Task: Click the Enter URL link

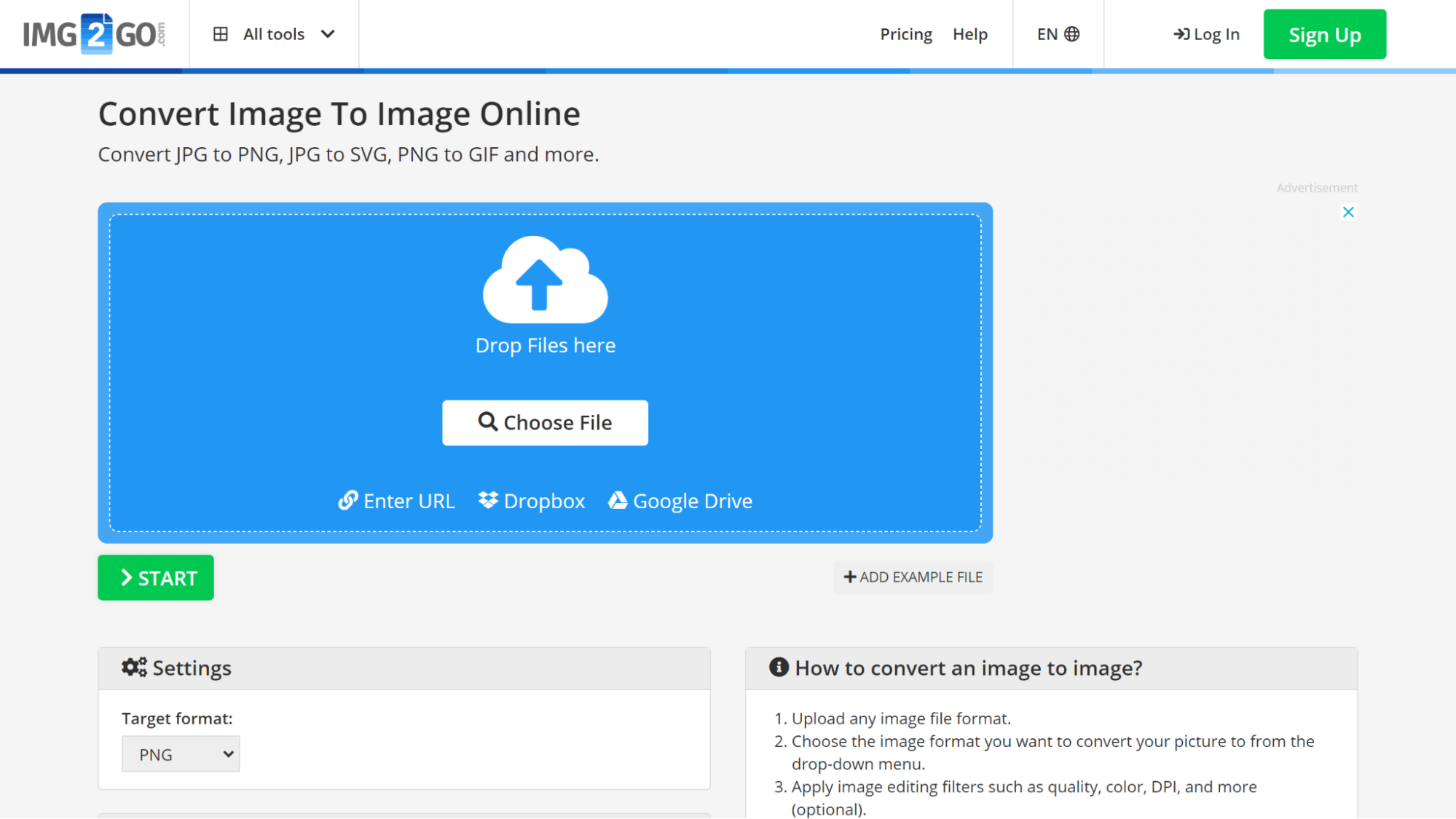Action: click(x=397, y=501)
